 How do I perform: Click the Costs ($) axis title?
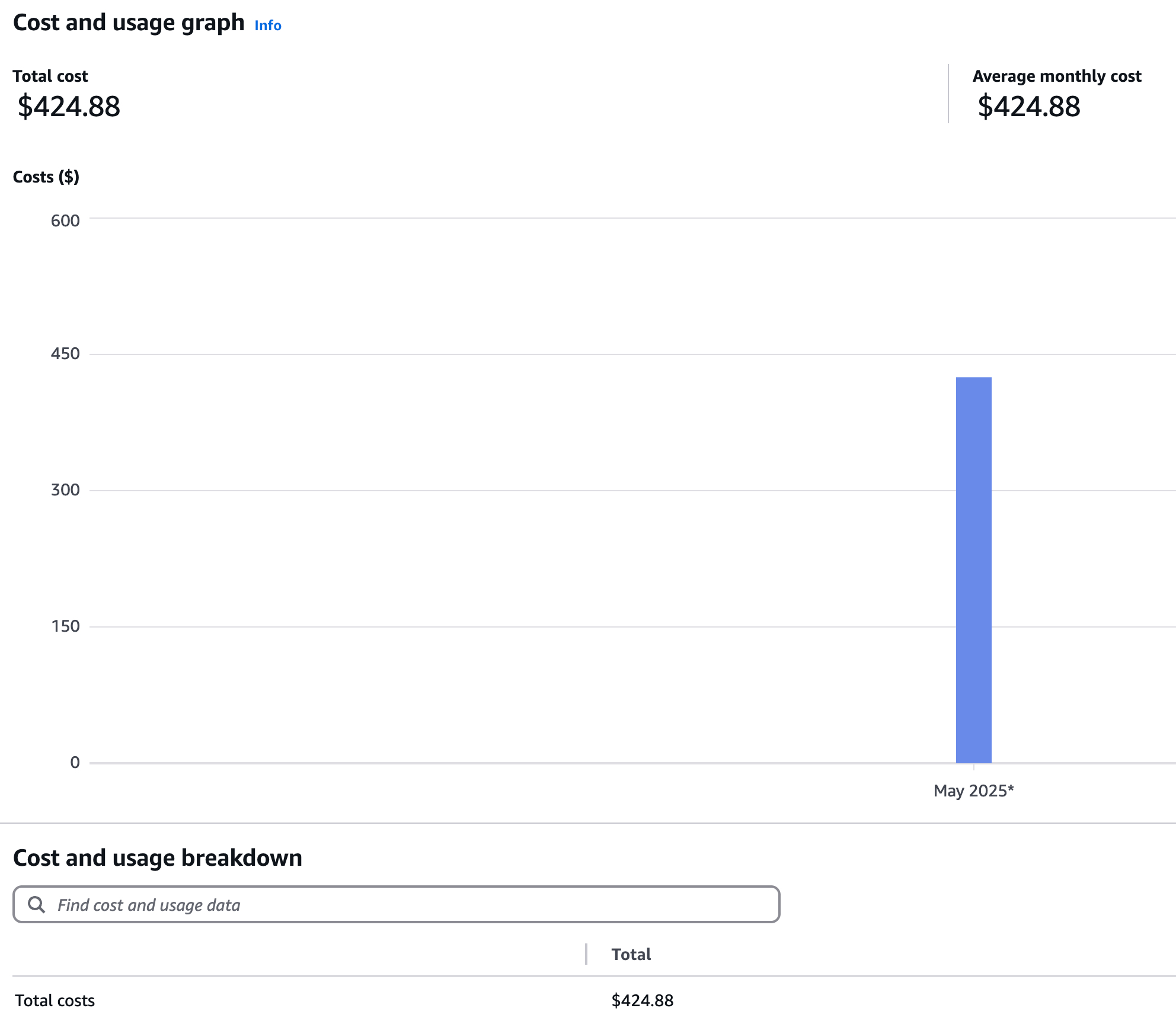(x=46, y=177)
